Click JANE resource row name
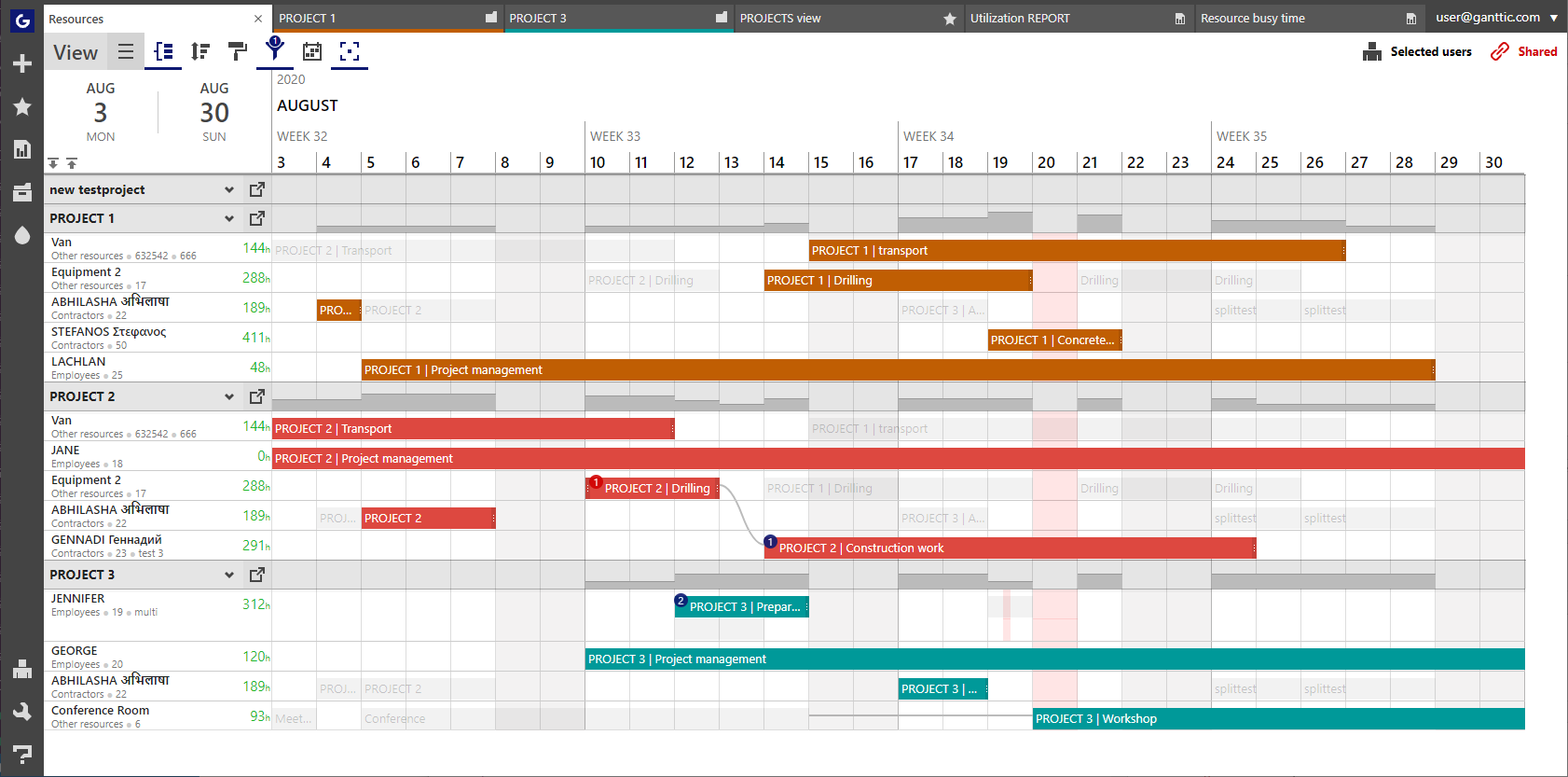This screenshot has height=777, width=1568. [x=65, y=451]
